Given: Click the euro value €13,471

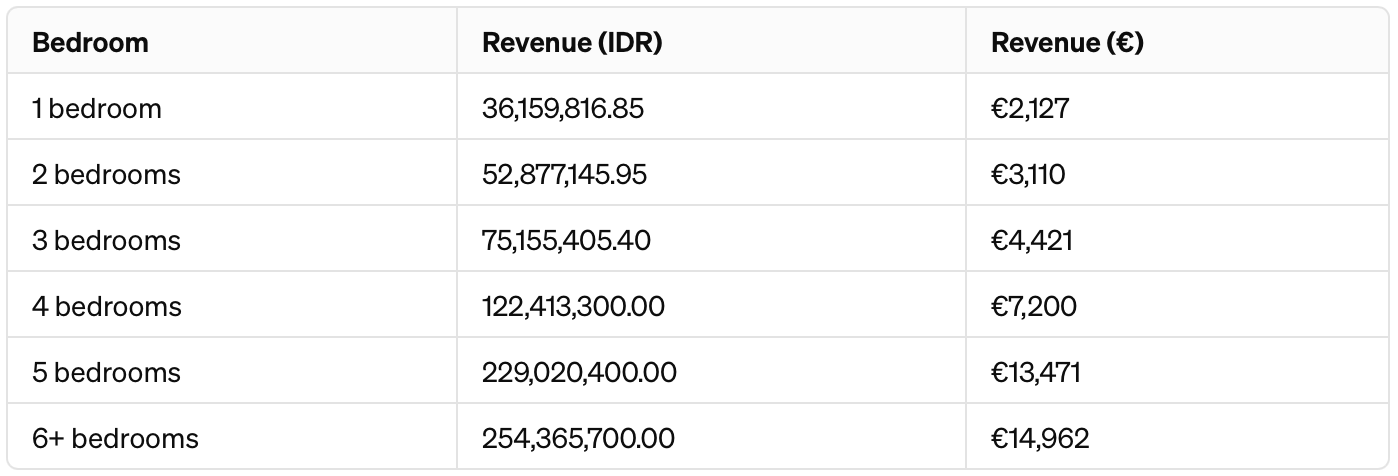Looking at the screenshot, I should coord(1036,372).
